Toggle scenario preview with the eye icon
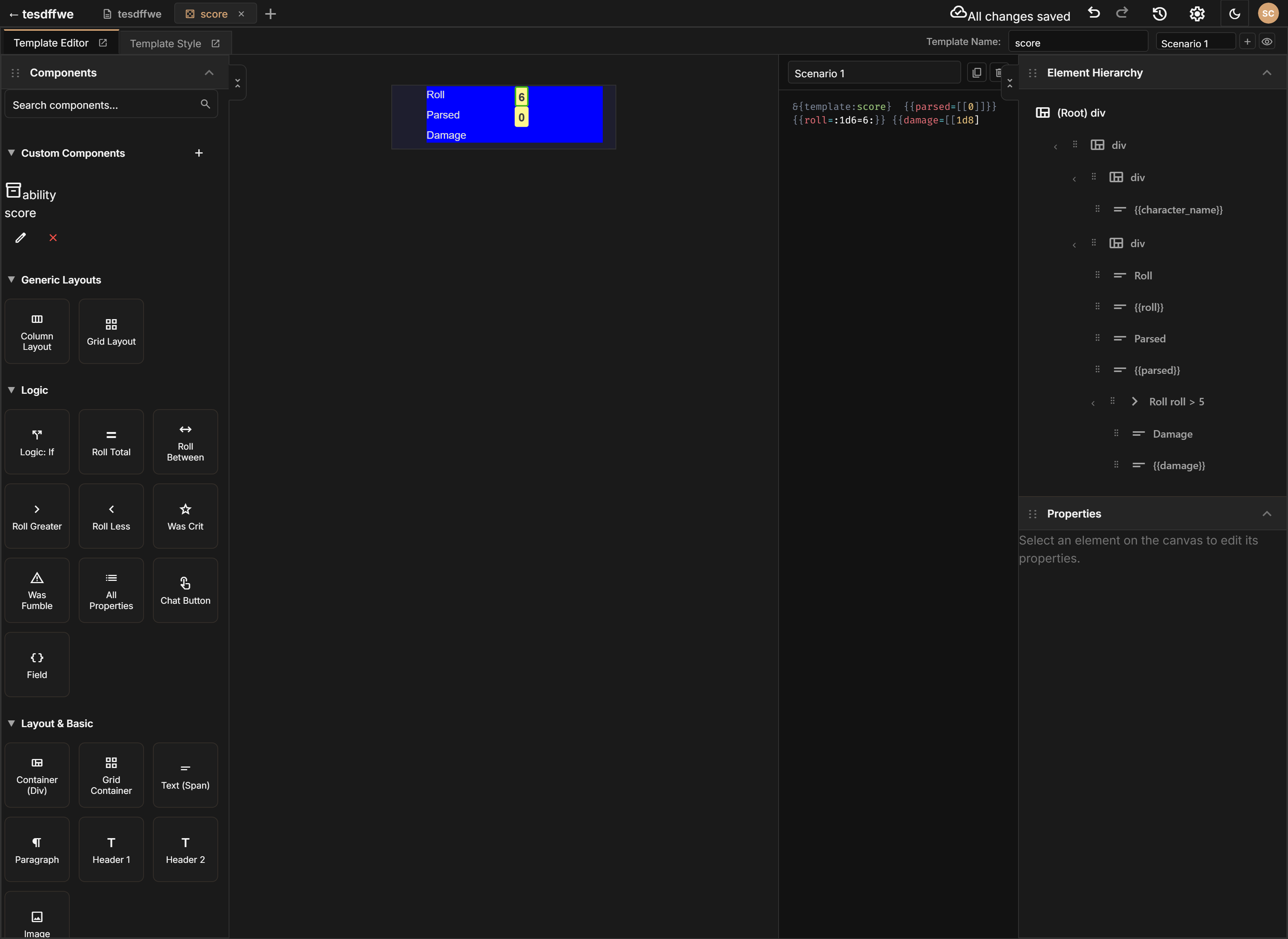 [1267, 42]
